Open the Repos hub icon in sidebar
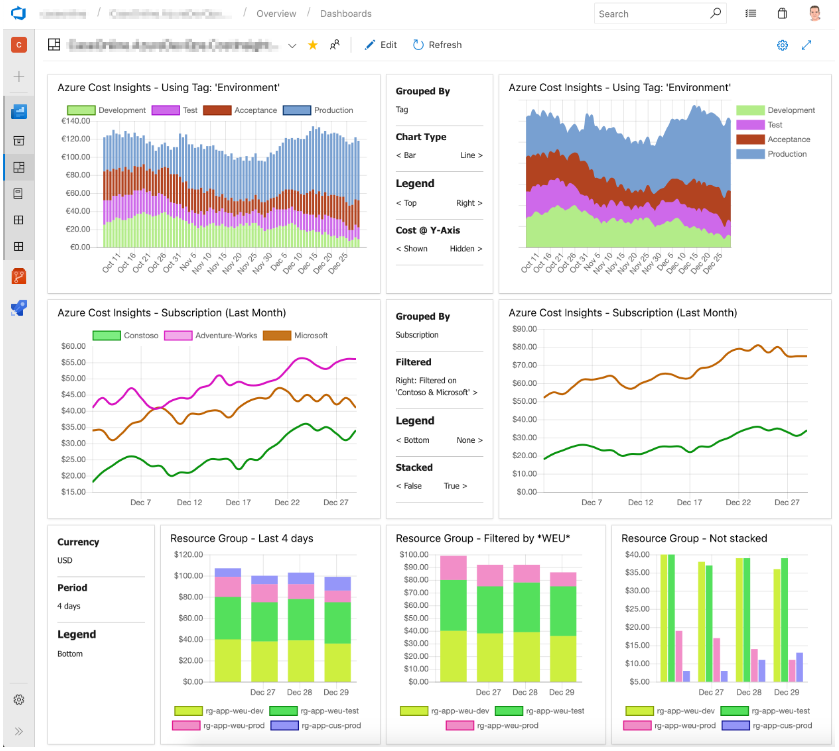Image resolution: width=839 pixels, height=751 pixels. 19,277
